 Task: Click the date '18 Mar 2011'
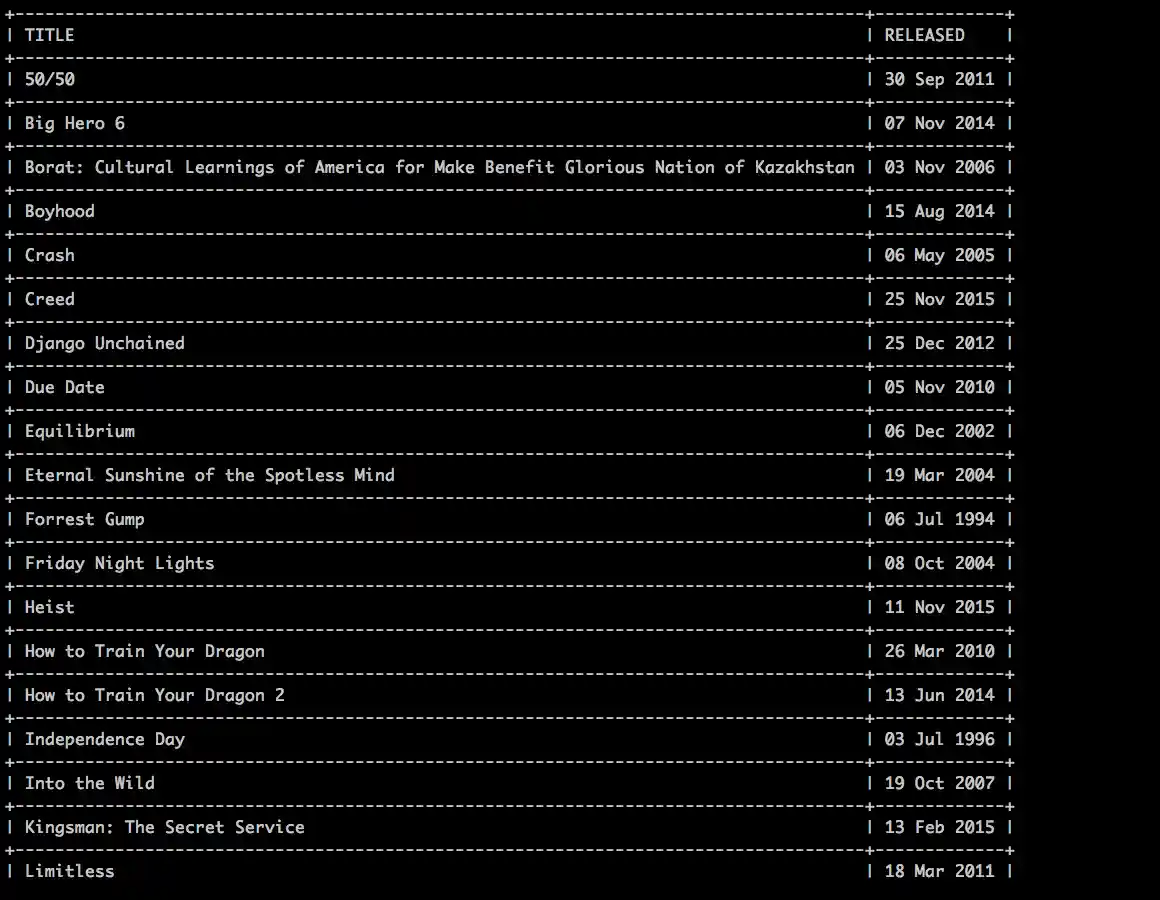pyautogui.click(x=940, y=871)
